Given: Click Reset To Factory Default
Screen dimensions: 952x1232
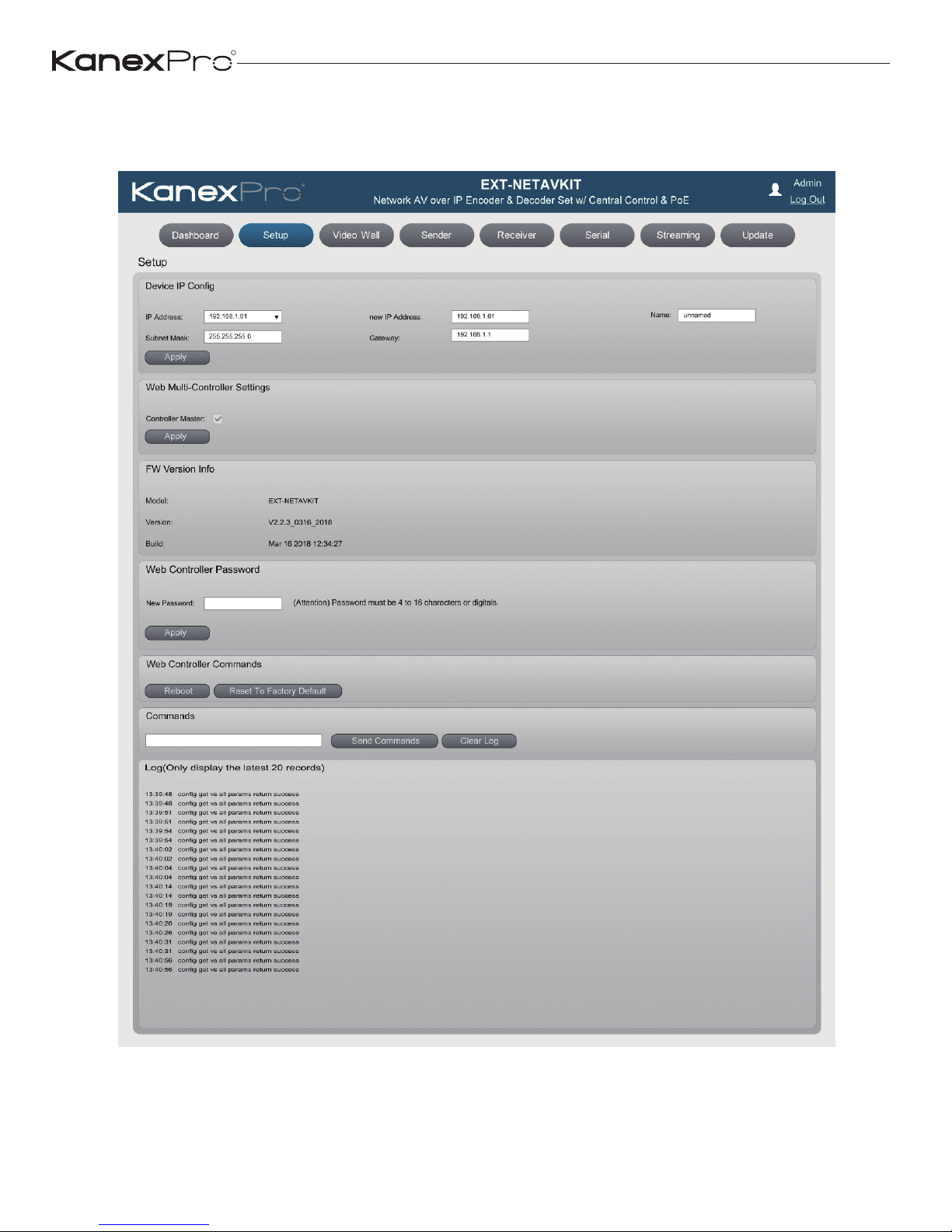Looking at the screenshot, I should click(278, 691).
